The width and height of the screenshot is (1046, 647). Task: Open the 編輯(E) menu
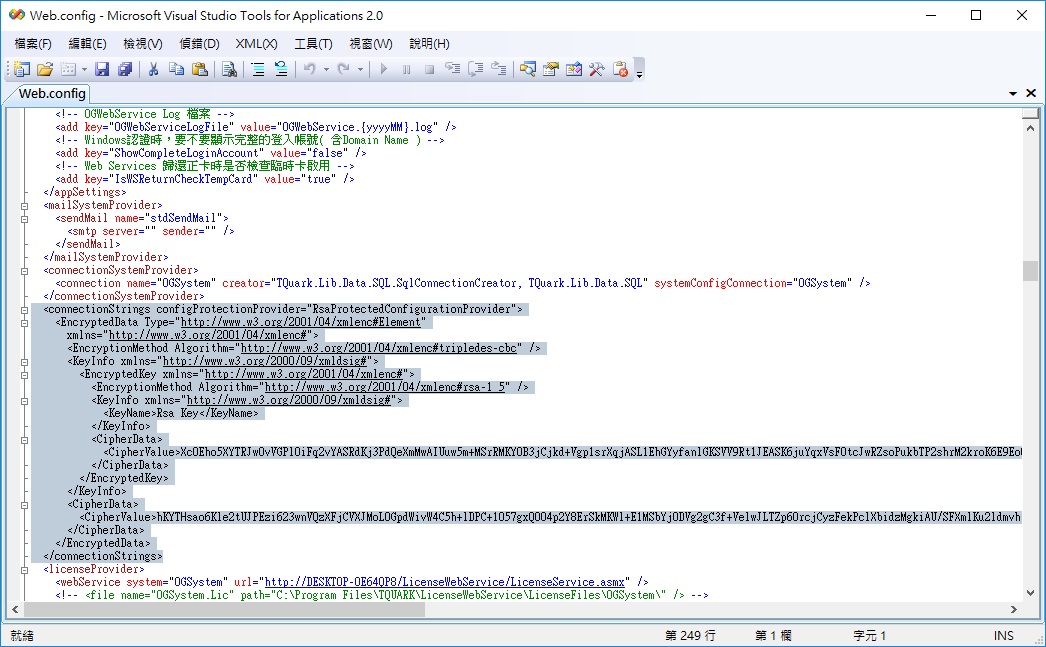87,43
